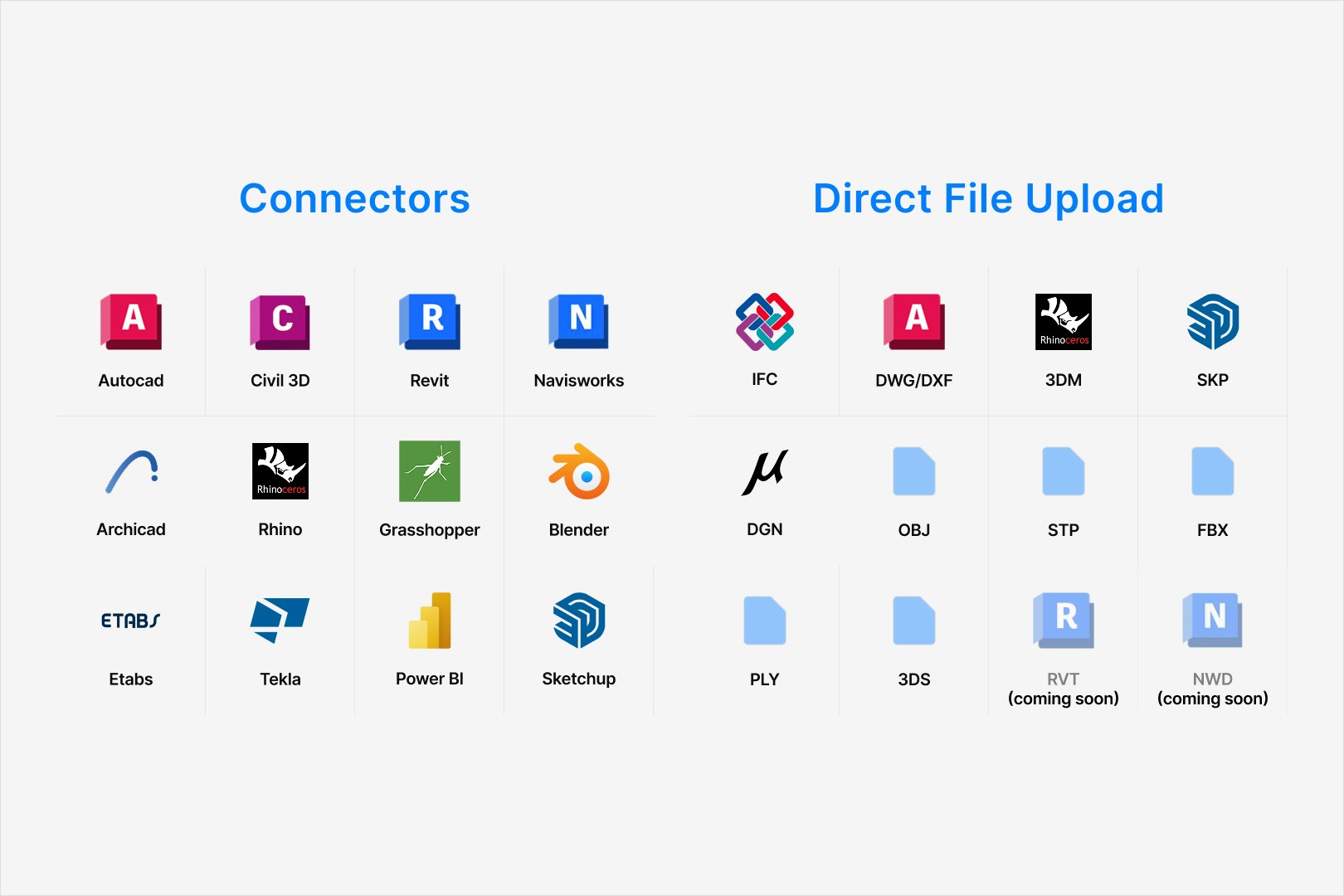Select the Grasshopper connector icon

point(429,471)
